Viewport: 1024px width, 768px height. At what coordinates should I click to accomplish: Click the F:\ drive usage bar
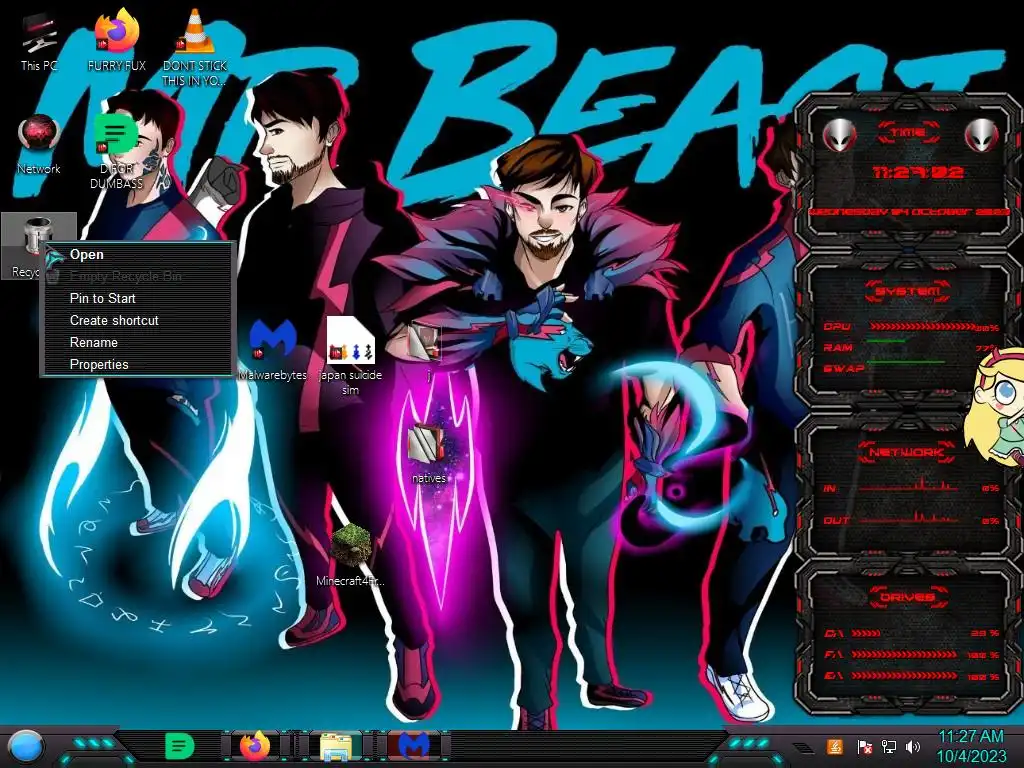point(904,654)
